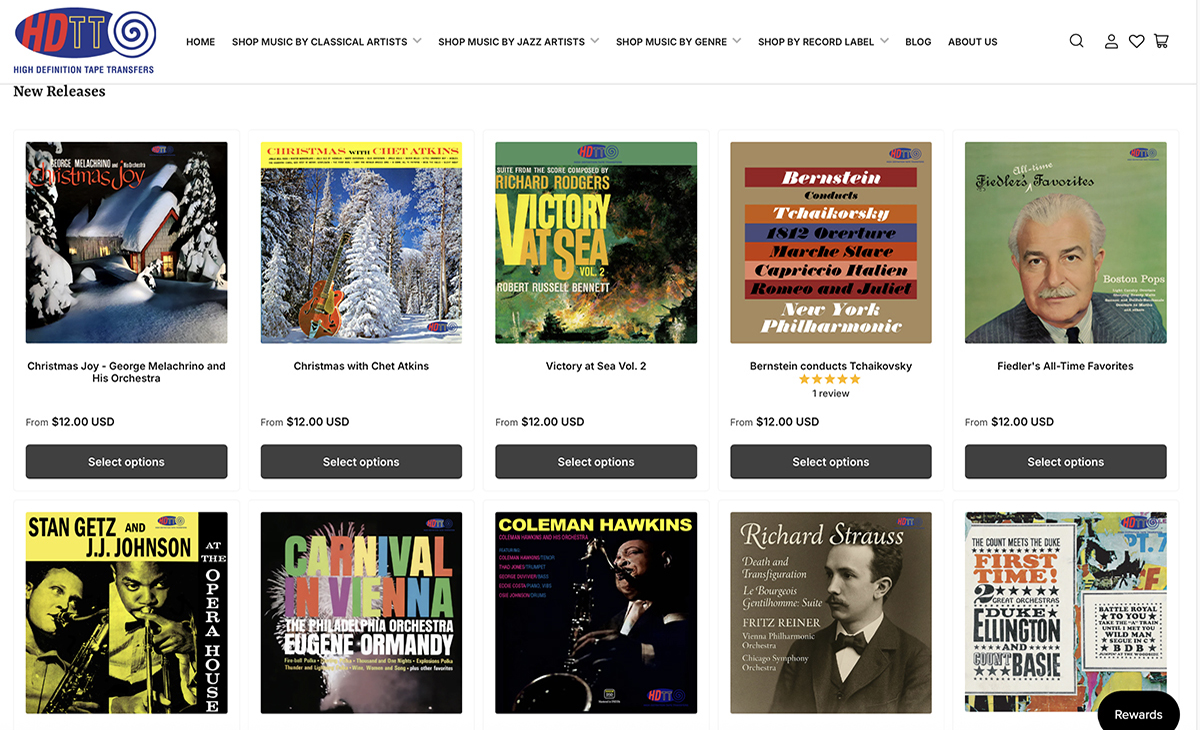Expand Shop Music by Jazz Artists menu
The width and height of the screenshot is (1200, 730).
pyautogui.click(x=518, y=42)
